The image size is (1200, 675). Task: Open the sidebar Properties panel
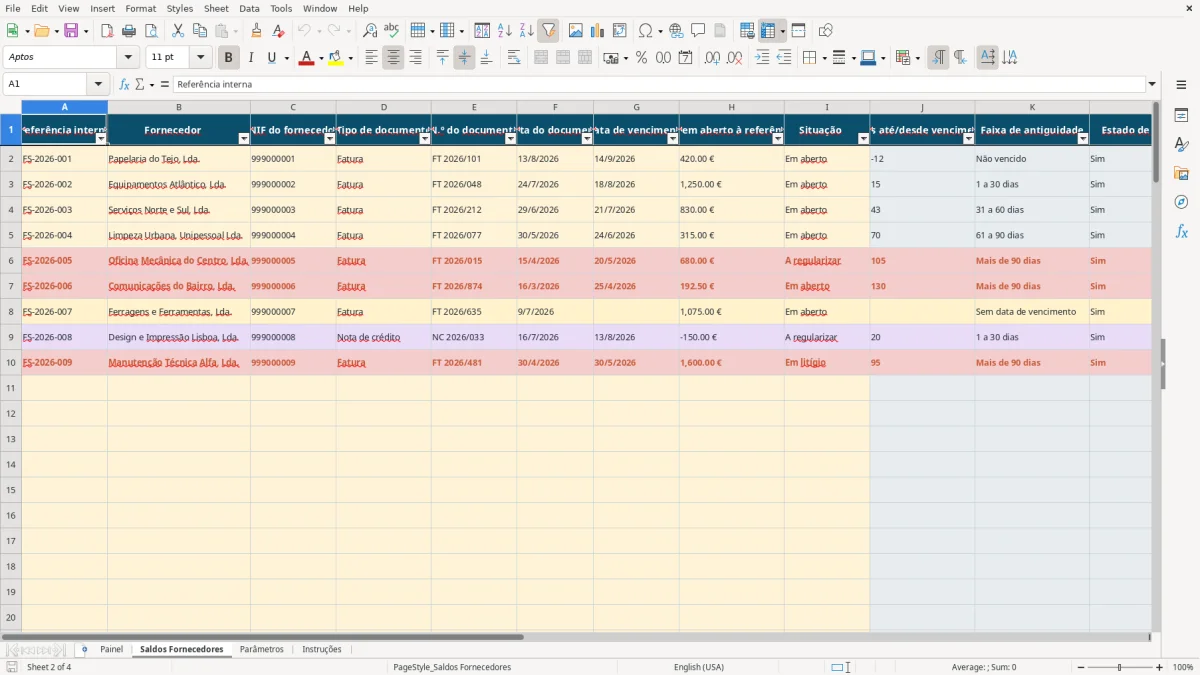1181,116
